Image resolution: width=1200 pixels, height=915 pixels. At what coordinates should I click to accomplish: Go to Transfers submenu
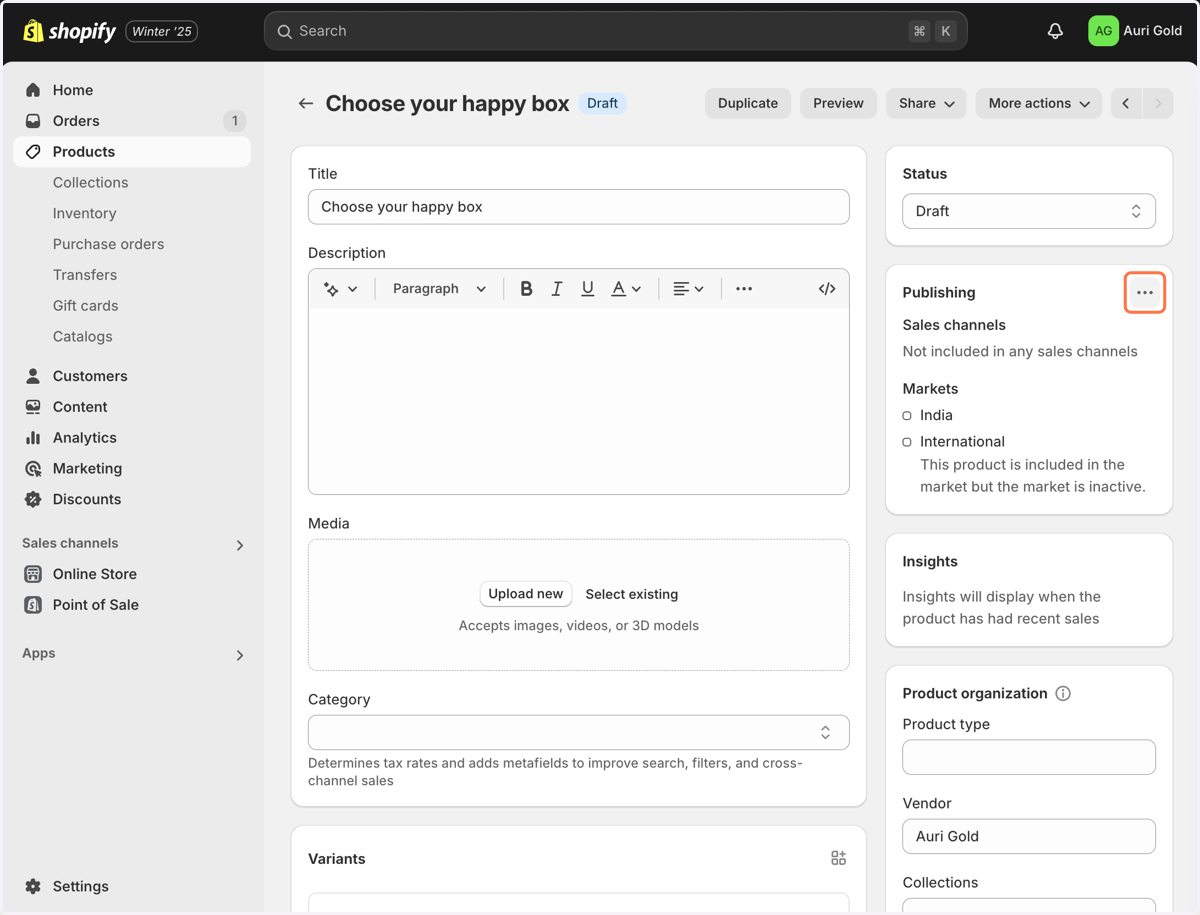coord(85,275)
